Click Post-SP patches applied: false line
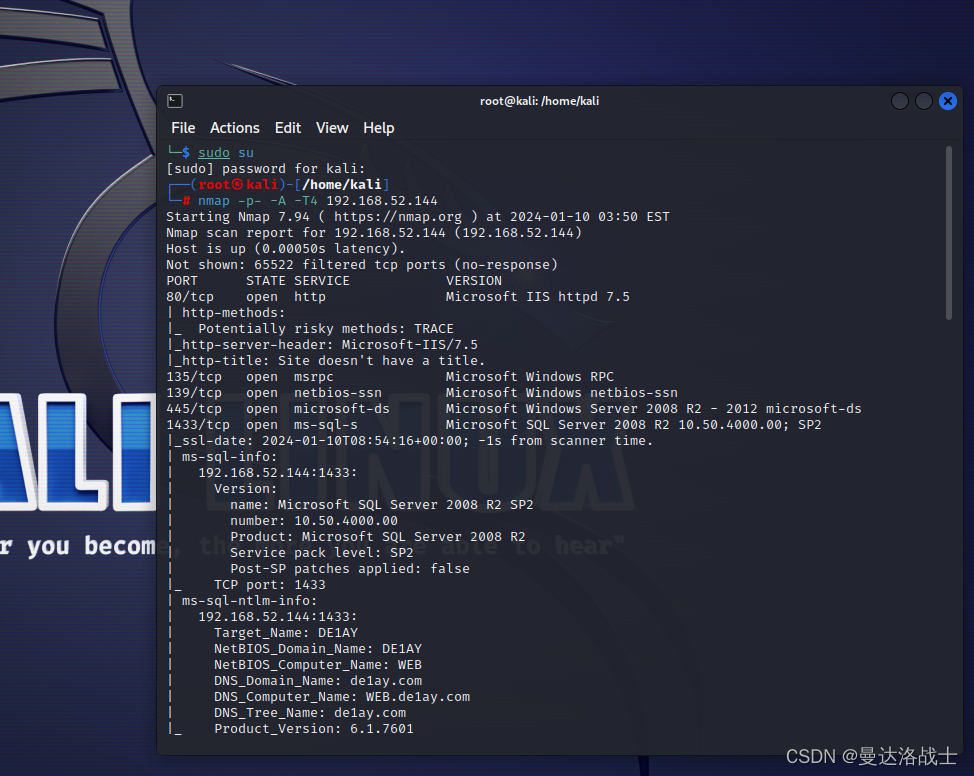Viewport: 974px width, 776px height. 350,569
